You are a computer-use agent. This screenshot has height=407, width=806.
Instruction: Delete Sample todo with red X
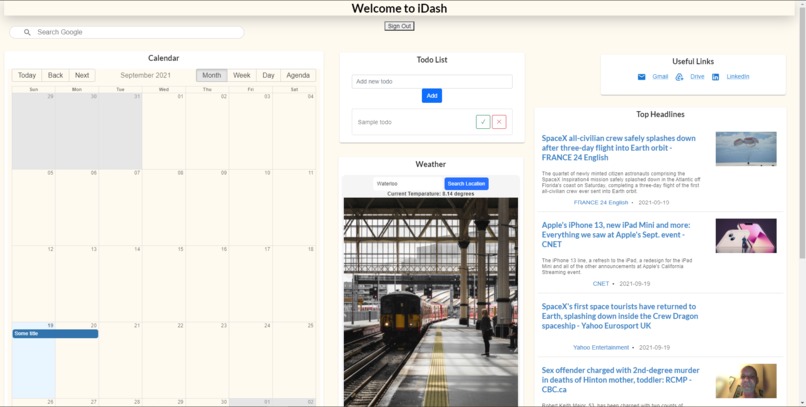point(499,122)
